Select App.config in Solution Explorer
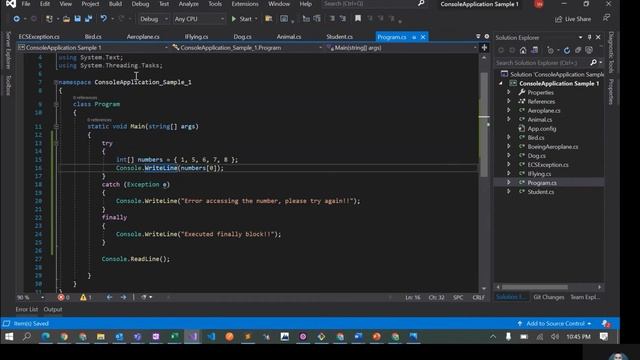Screen dimensions: 640x360 (542, 129)
